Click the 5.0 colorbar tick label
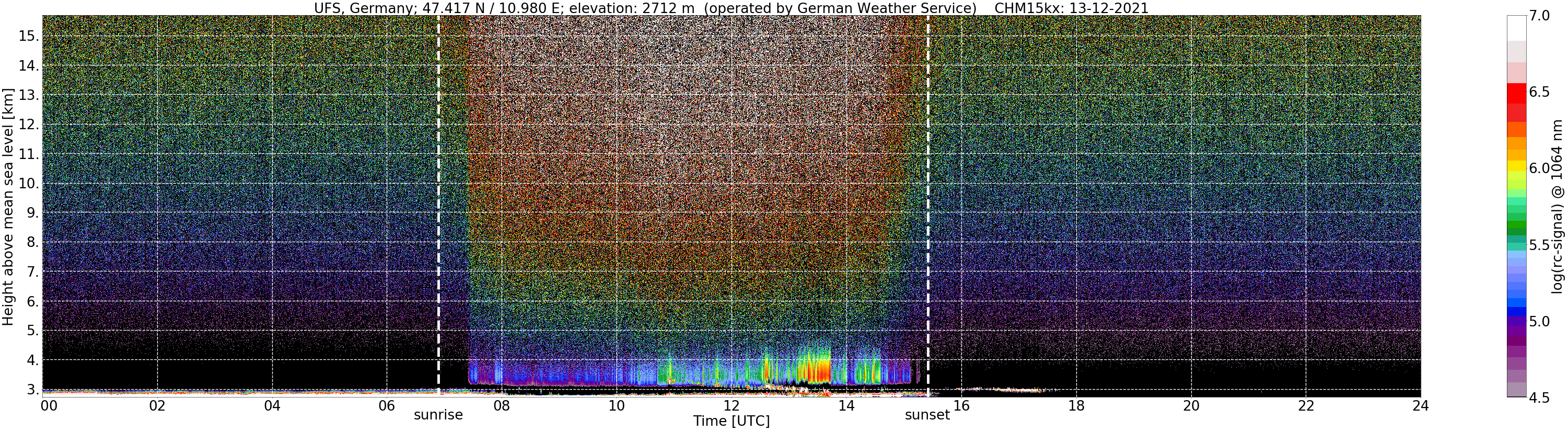Viewport: 1568px width, 431px height. [x=1539, y=321]
